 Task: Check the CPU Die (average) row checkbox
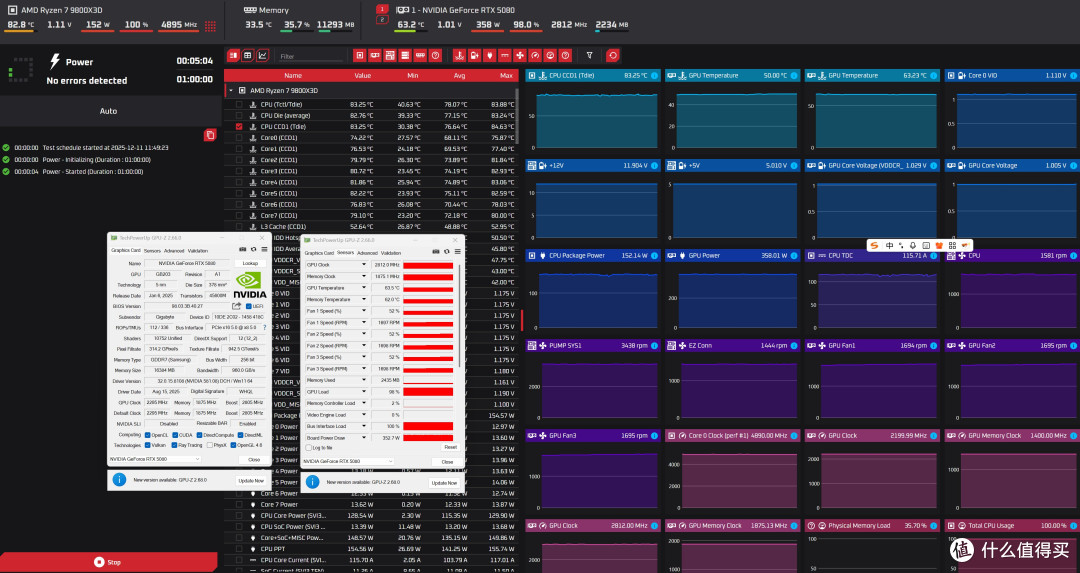pos(239,116)
